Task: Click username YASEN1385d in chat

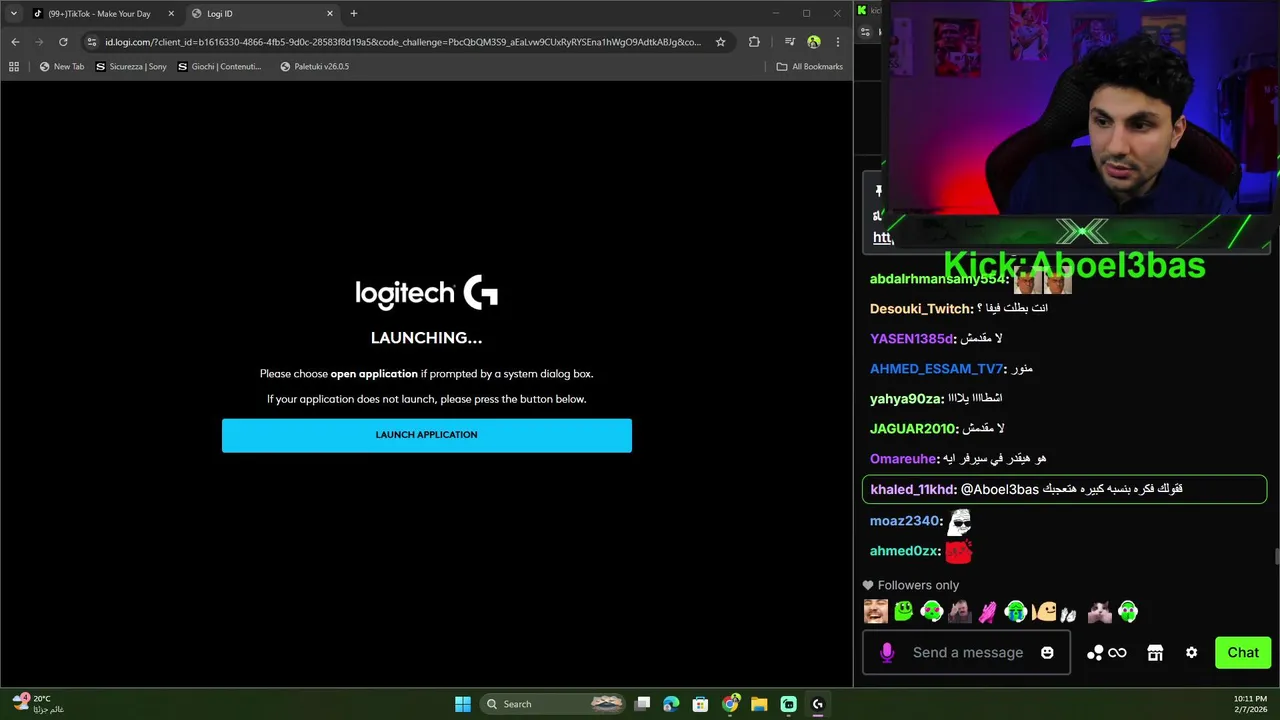Action: coord(912,339)
